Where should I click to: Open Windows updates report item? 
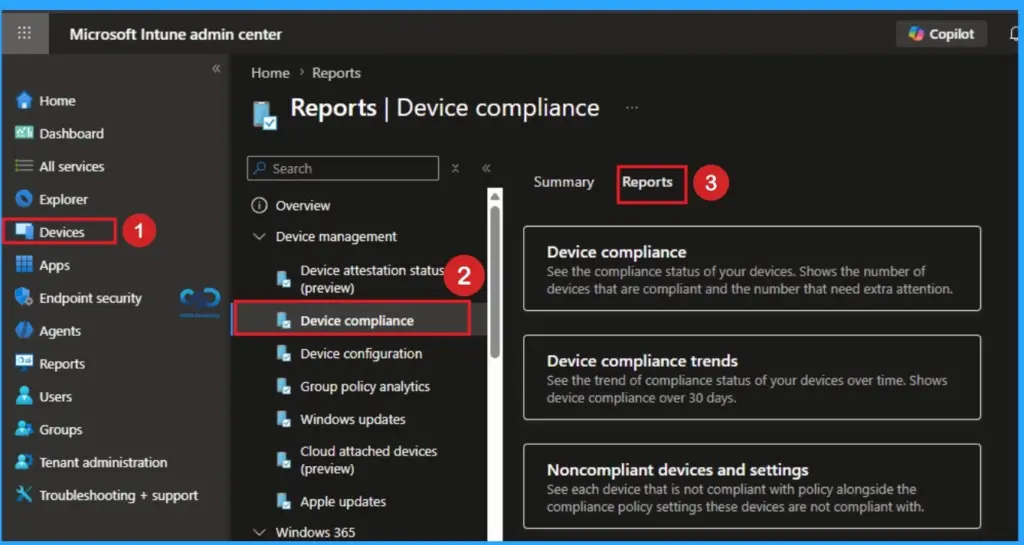tap(353, 419)
